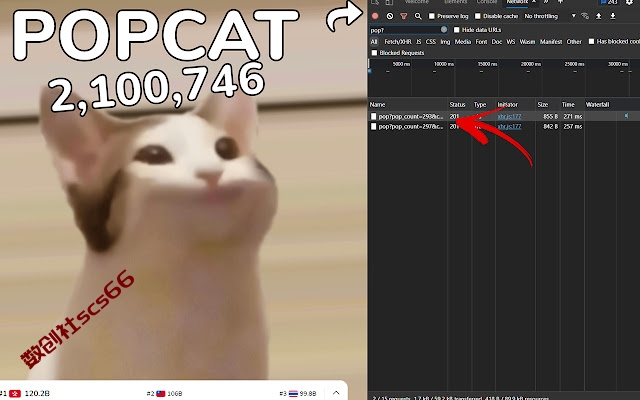Filter requests by Img
This screenshot has width=640, height=400.
(445, 42)
